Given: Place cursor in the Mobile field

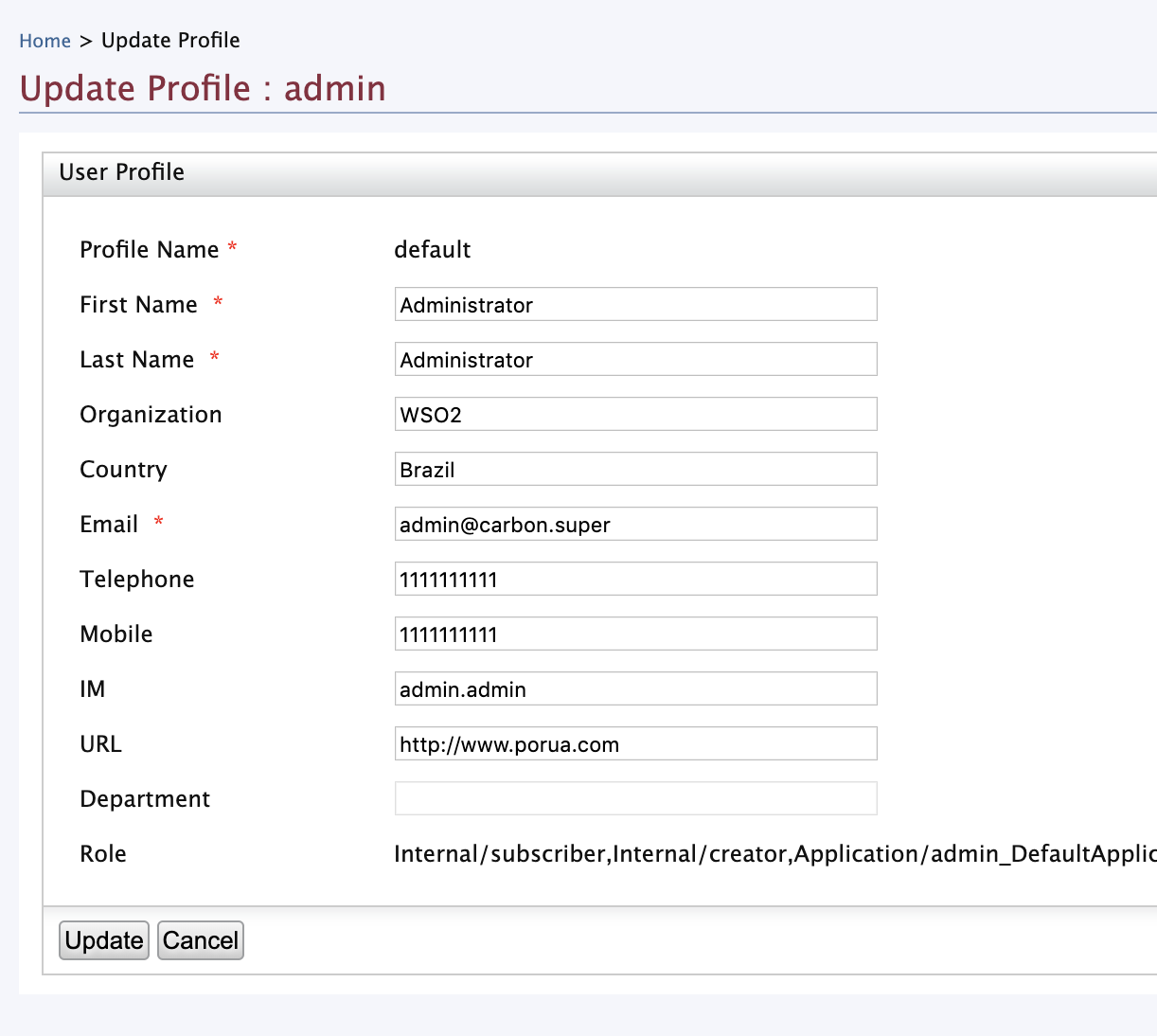Looking at the screenshot, I should click(635, 634).
